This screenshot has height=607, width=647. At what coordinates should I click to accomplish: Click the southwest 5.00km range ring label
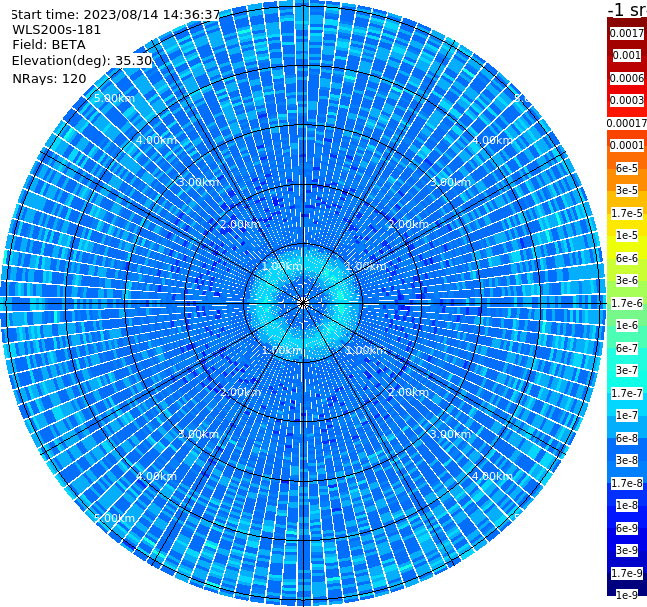(x=114, y=518)
